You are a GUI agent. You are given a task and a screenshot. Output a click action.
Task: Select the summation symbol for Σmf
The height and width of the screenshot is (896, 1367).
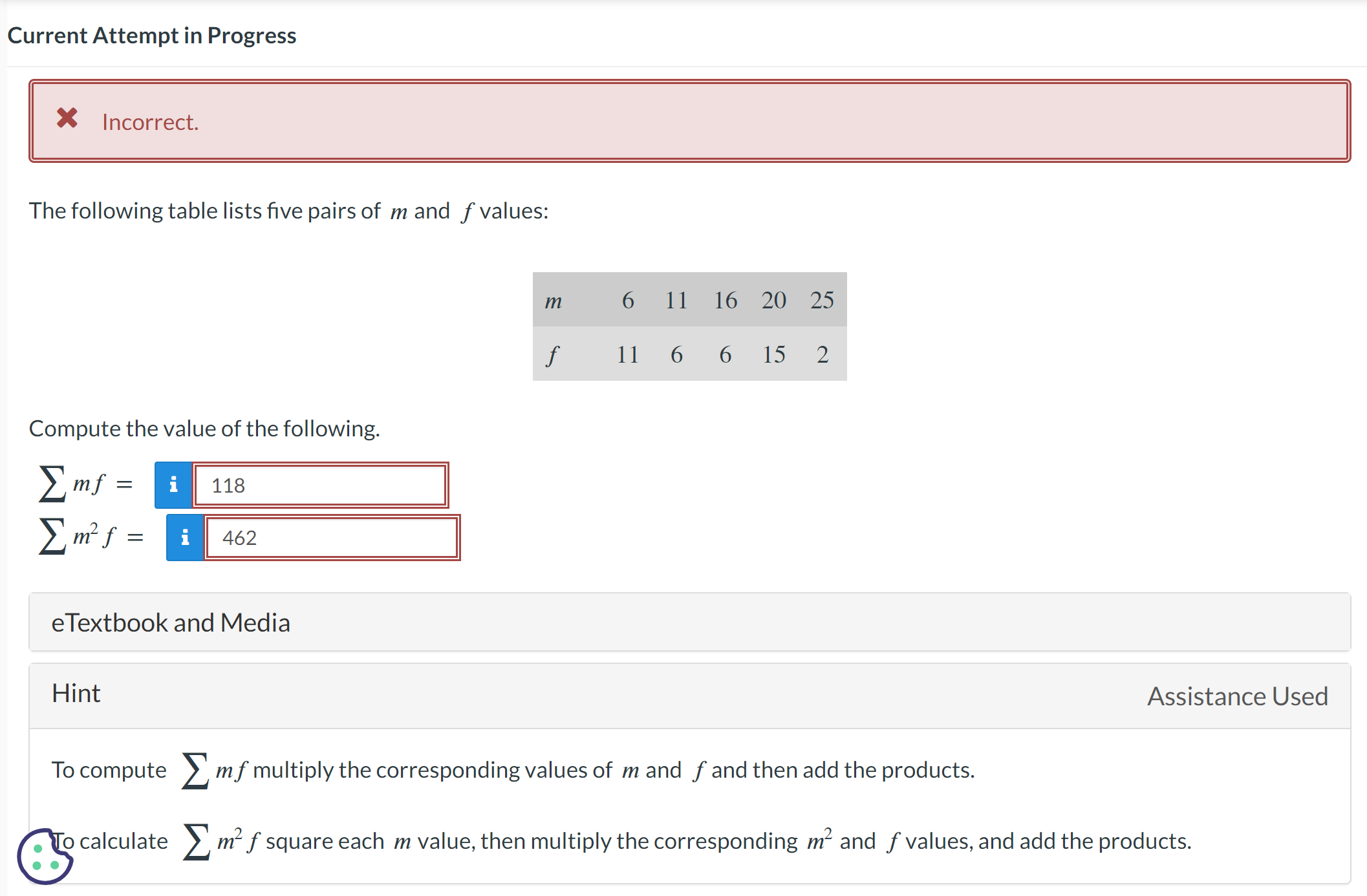pyautogui.click(x=51, y=484)
